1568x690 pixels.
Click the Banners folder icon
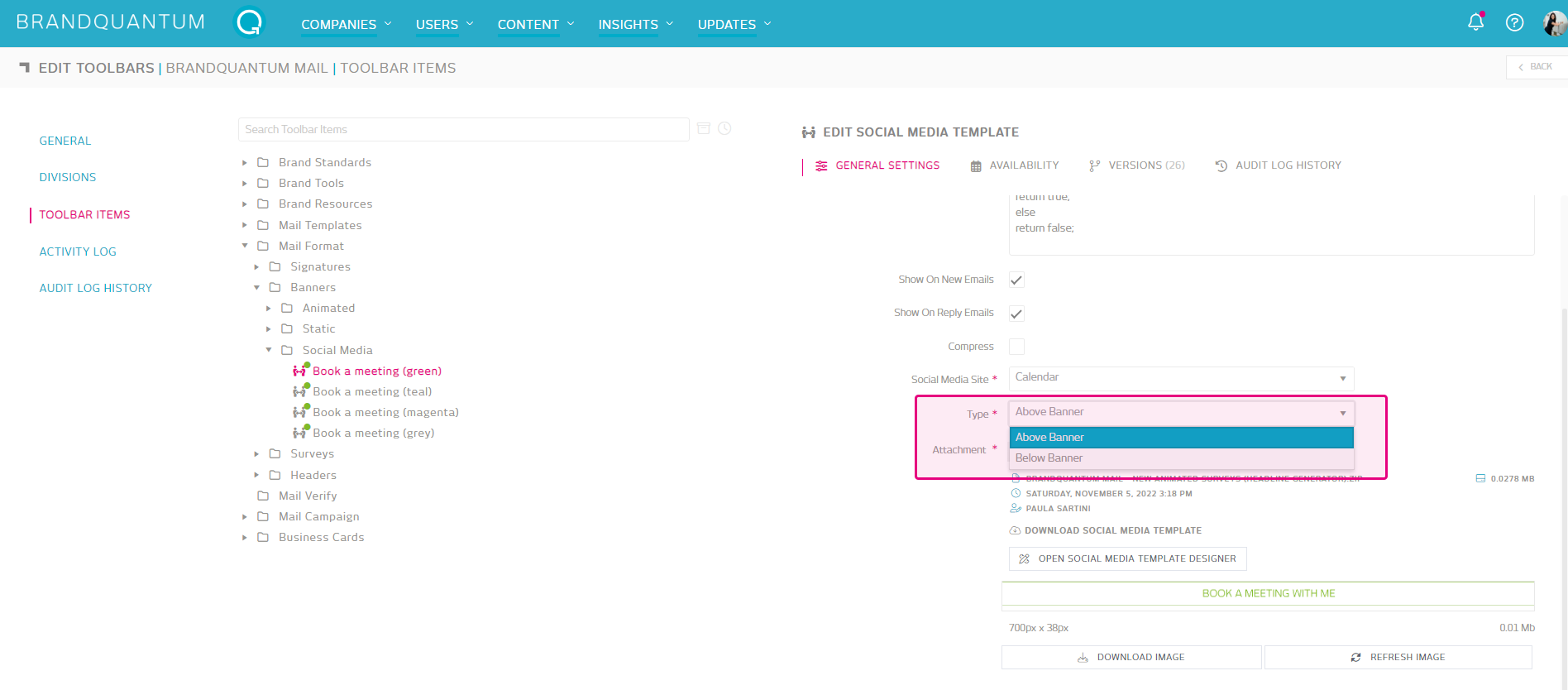pyautogui.click(x=275, y=287)
